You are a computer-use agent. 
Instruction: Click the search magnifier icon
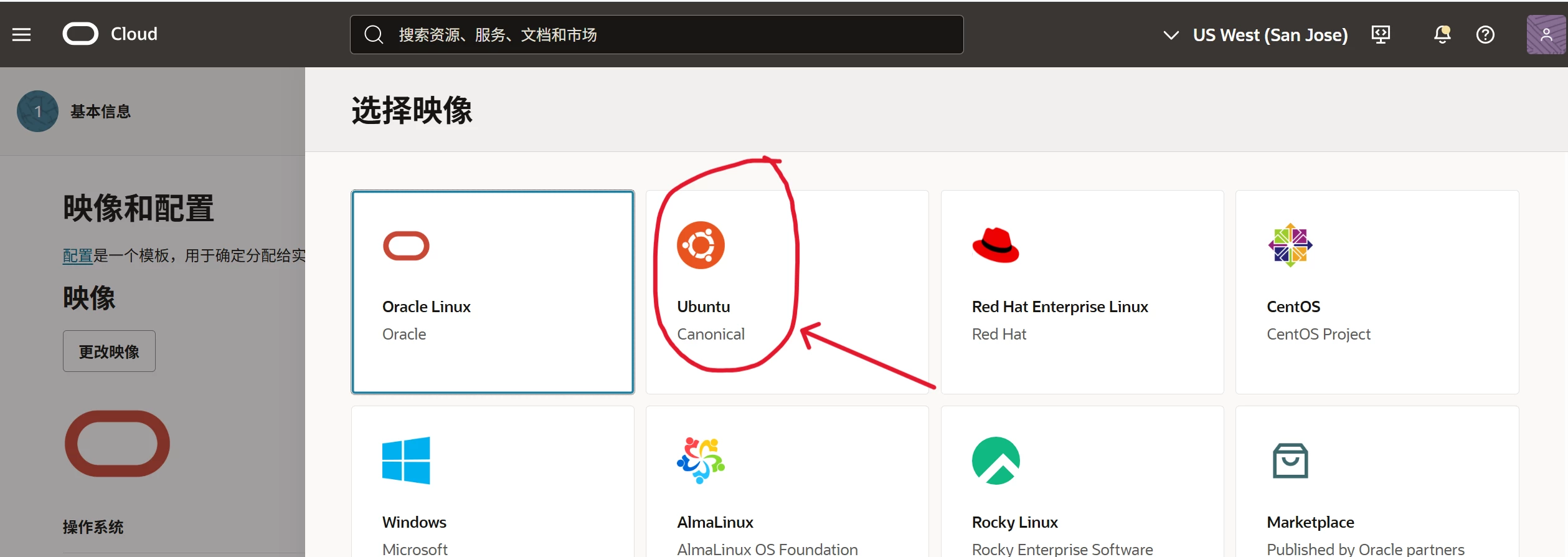(374, 34)
